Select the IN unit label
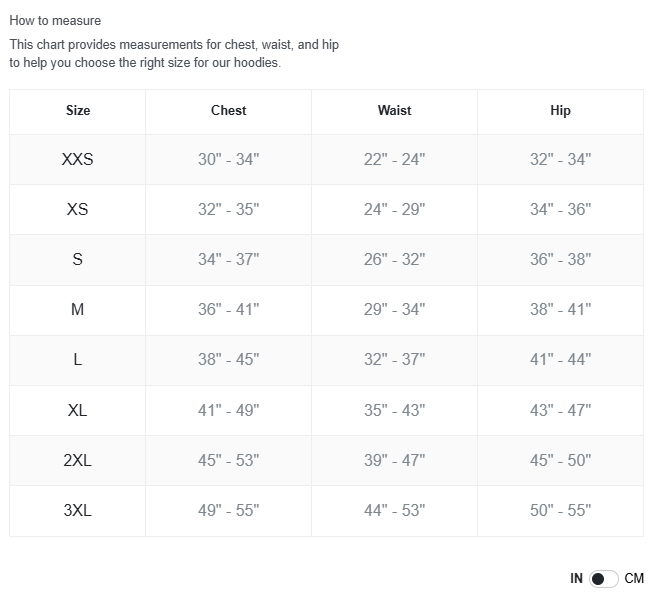The height and width of the screenshot is (613, 658). point(576,579)
